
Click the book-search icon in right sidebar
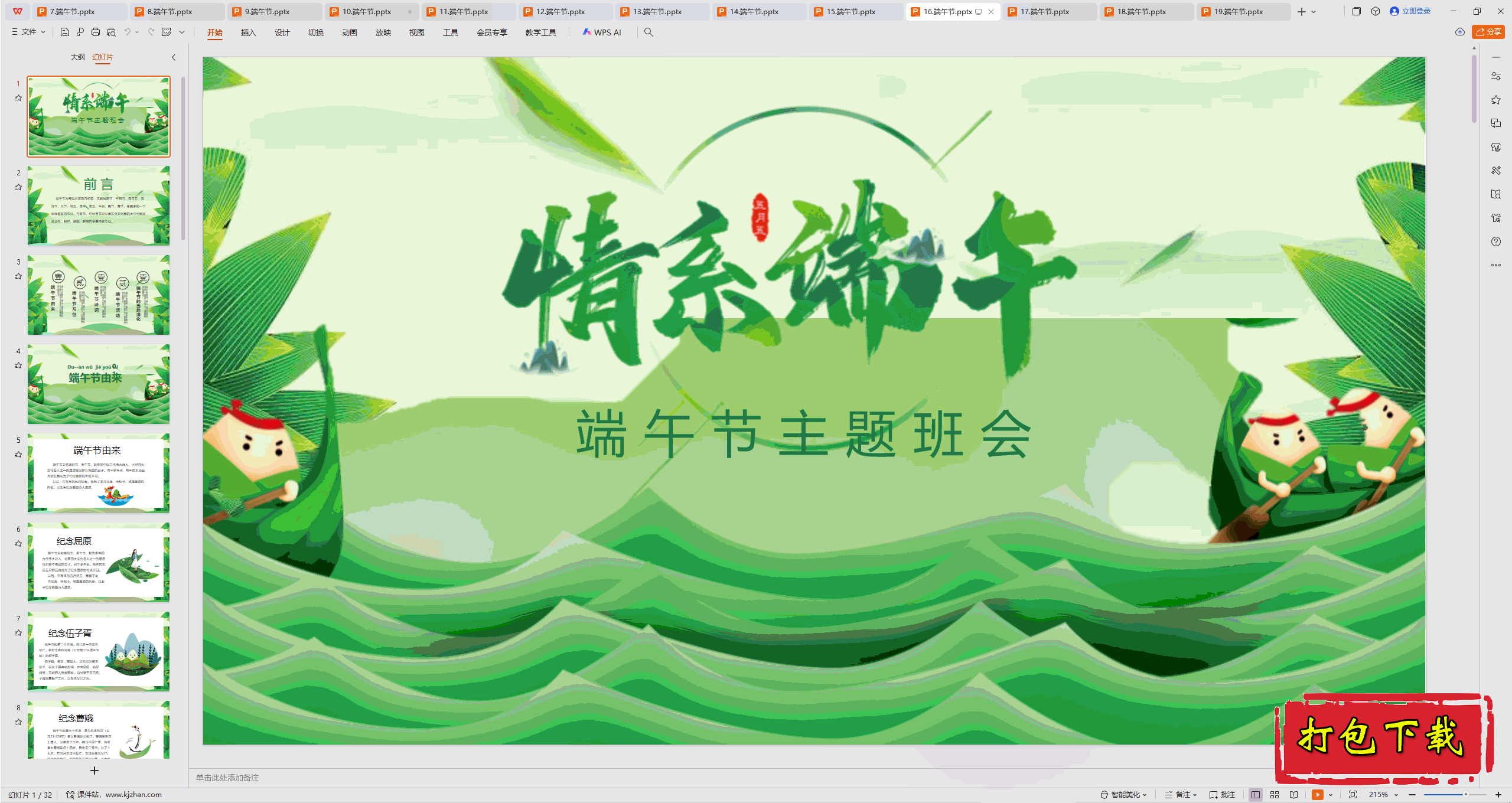coord(1496,194)
